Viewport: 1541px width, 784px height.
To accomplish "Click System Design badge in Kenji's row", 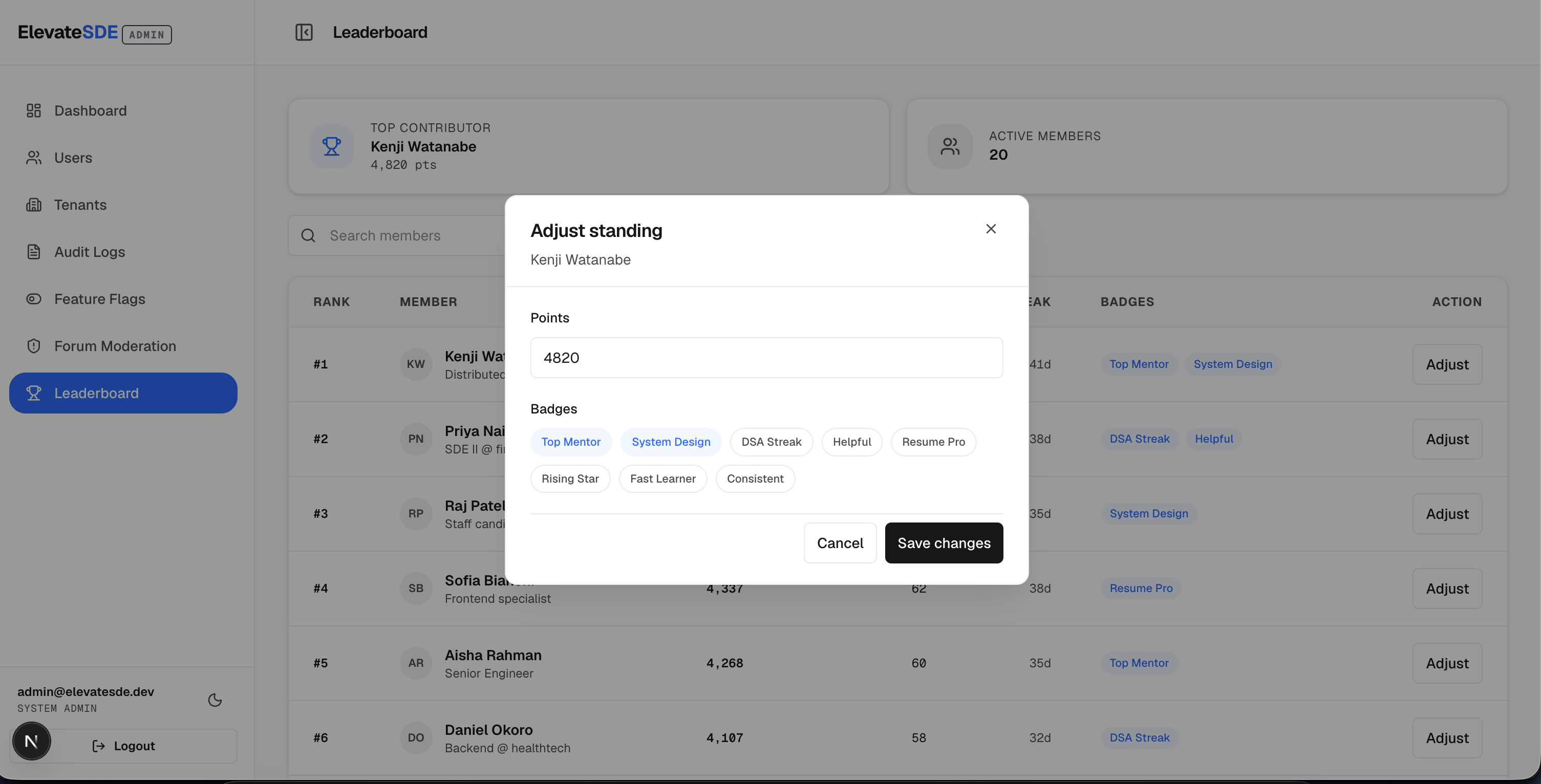I will click(x=1232, y=364).
